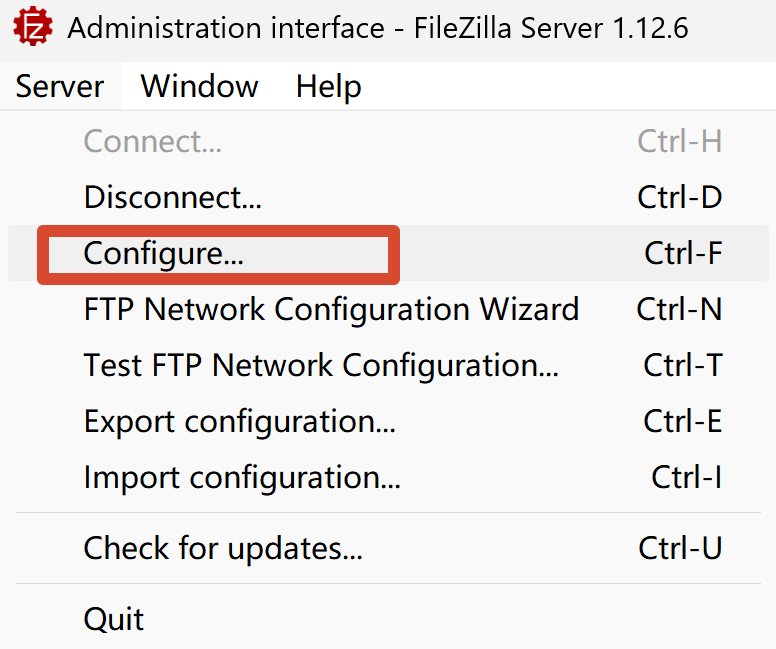Viewport: 776px width, 649px height.
Task: Open the Server menu
Action: 60,86
